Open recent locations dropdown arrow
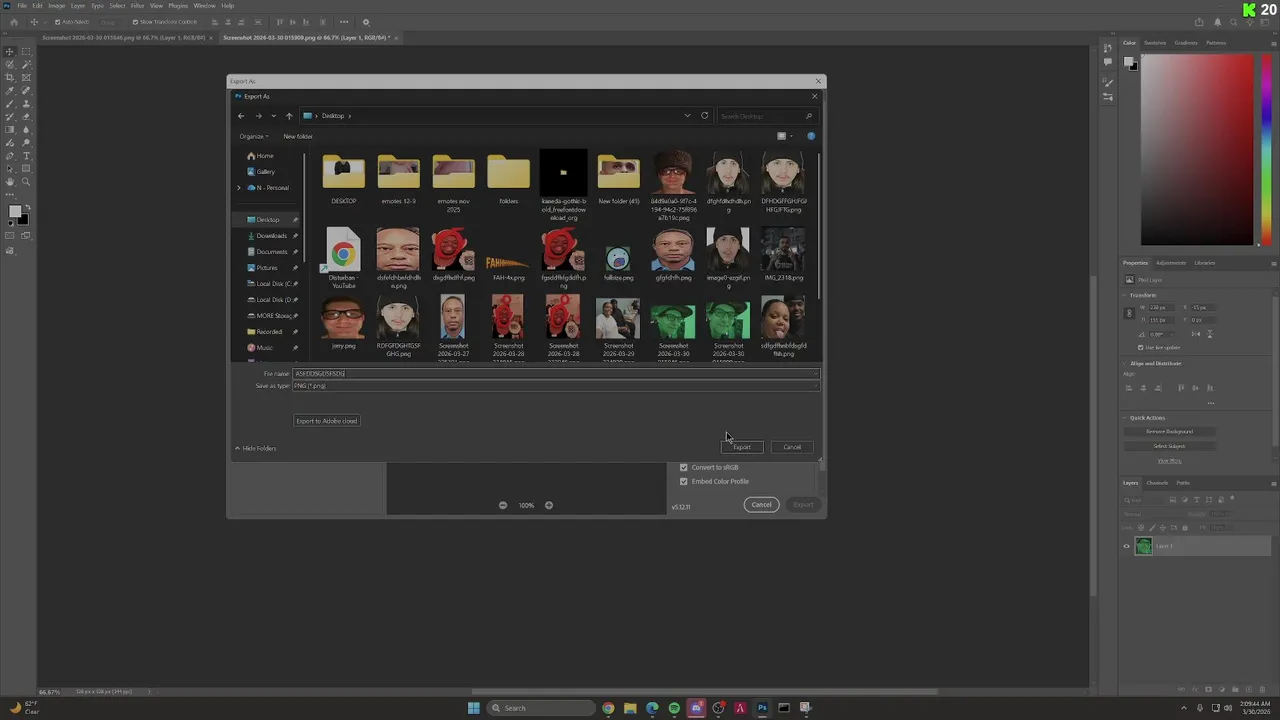Viewport: 1280px width, 720px height. coord(273,116)
